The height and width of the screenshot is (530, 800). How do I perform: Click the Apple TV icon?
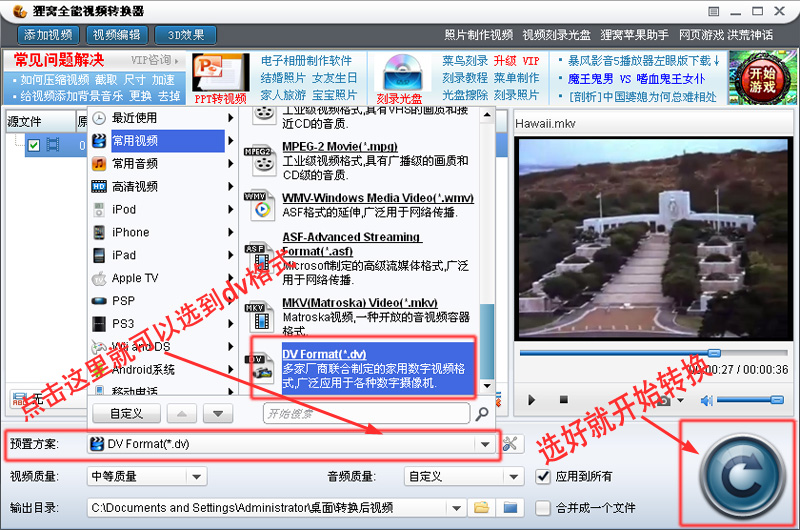(x=99, y=279)
